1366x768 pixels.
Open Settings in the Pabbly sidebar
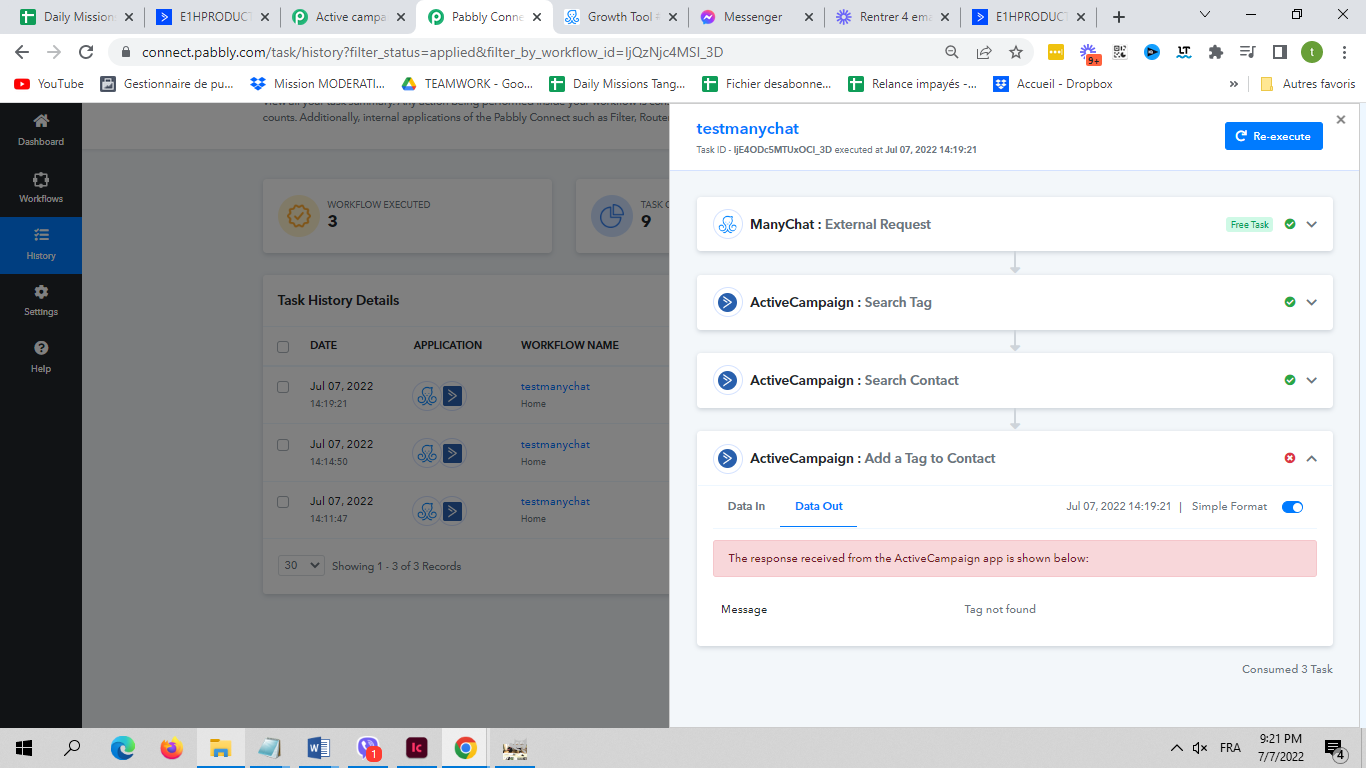pyautogui.click(x=41, y=300)
